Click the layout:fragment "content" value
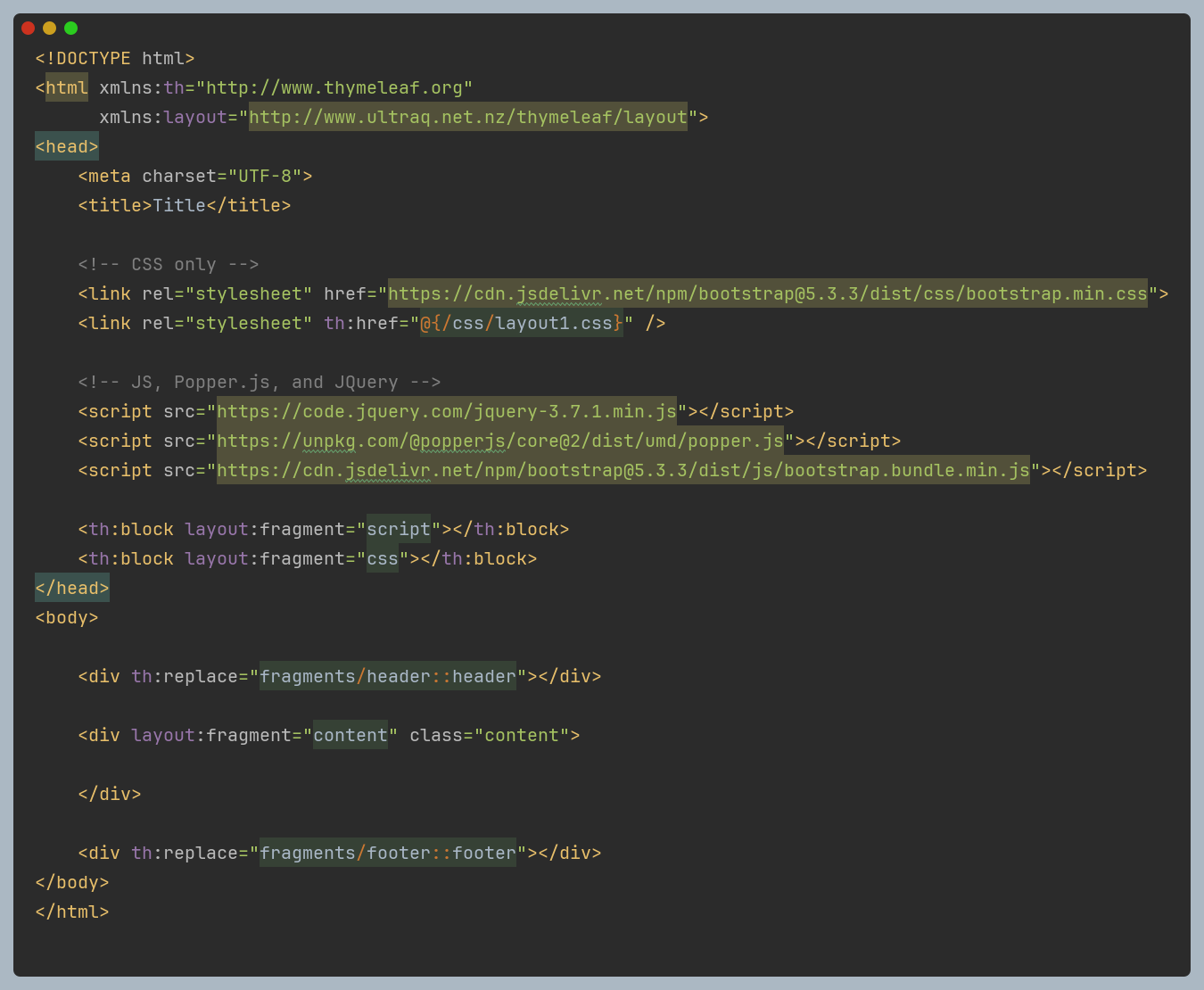The height and width of the screenshot is (990, 1204). pos(350,735)
